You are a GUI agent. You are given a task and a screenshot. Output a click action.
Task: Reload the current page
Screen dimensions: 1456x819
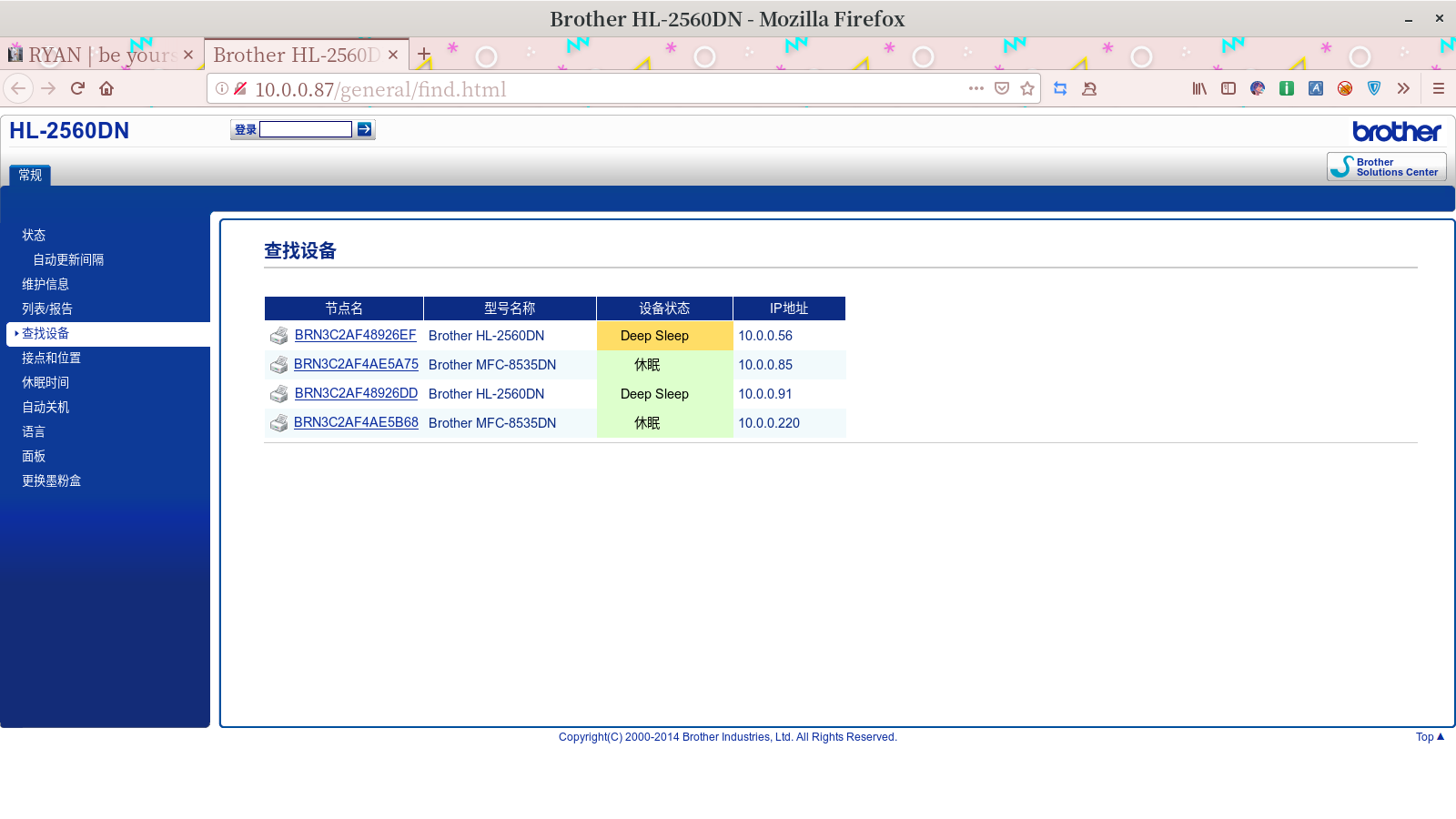click(77, 88)
